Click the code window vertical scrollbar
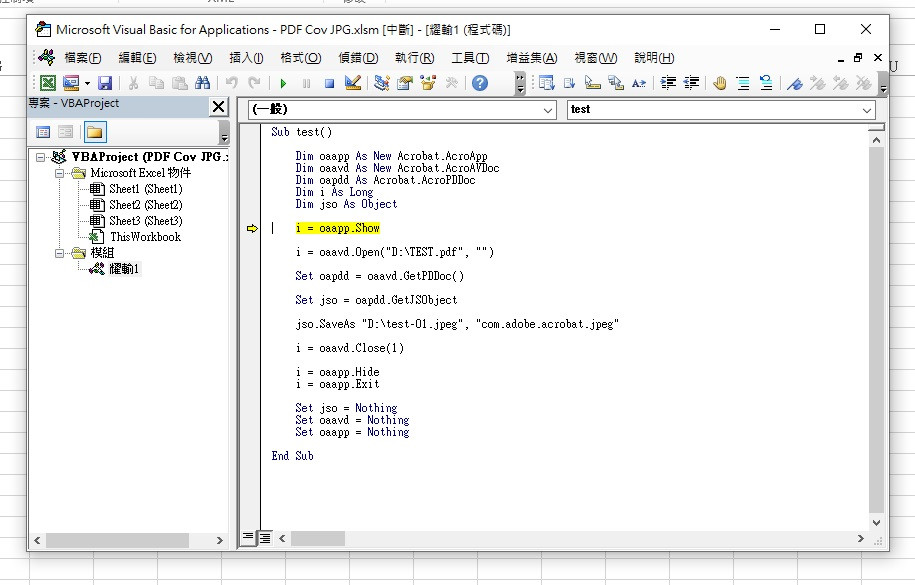Screen dimensions: 915x585 (x=876, y=331)
